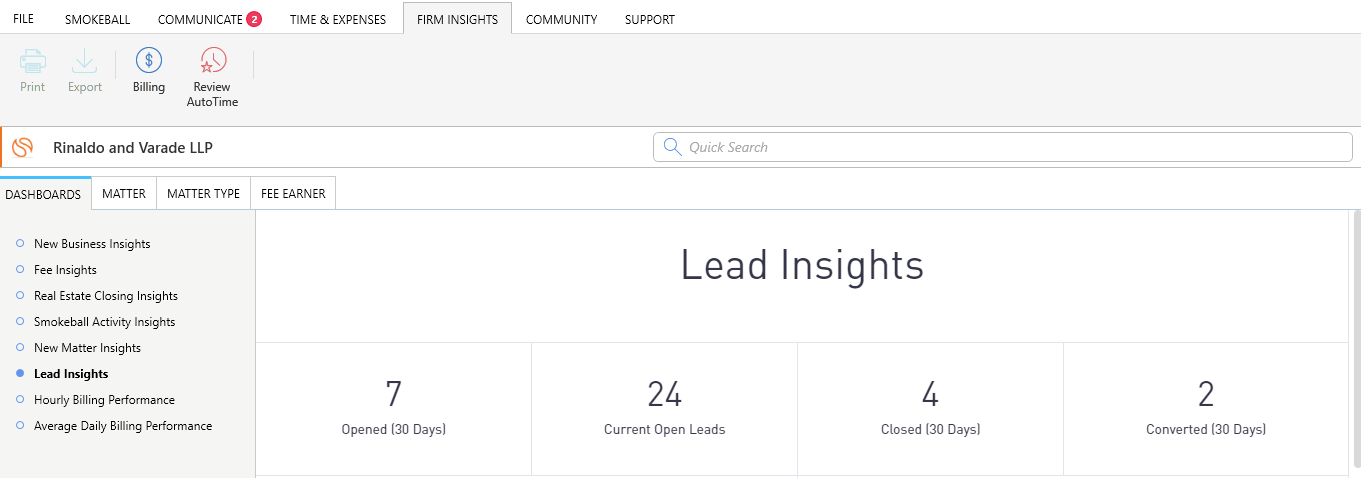Switch to the MATTER sub-tab

click(124, 194)
